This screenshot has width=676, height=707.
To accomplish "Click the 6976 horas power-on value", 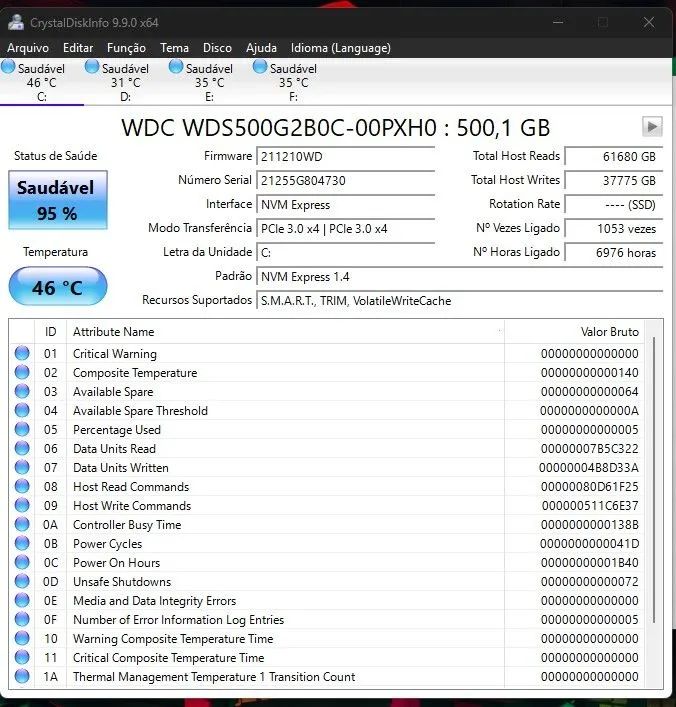I will pyautogui.click(x=614, y=253).
